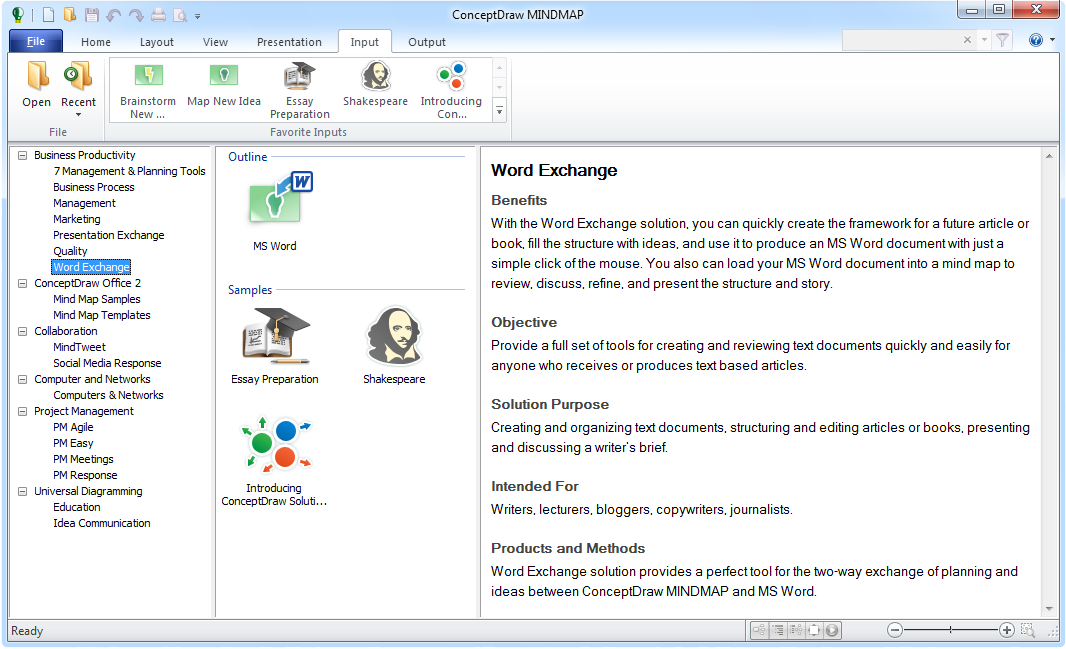Image resolution: width=1066 pixels, height=649 pixels.
Task: Select Business Process in the tree
Action: [94, 187]
